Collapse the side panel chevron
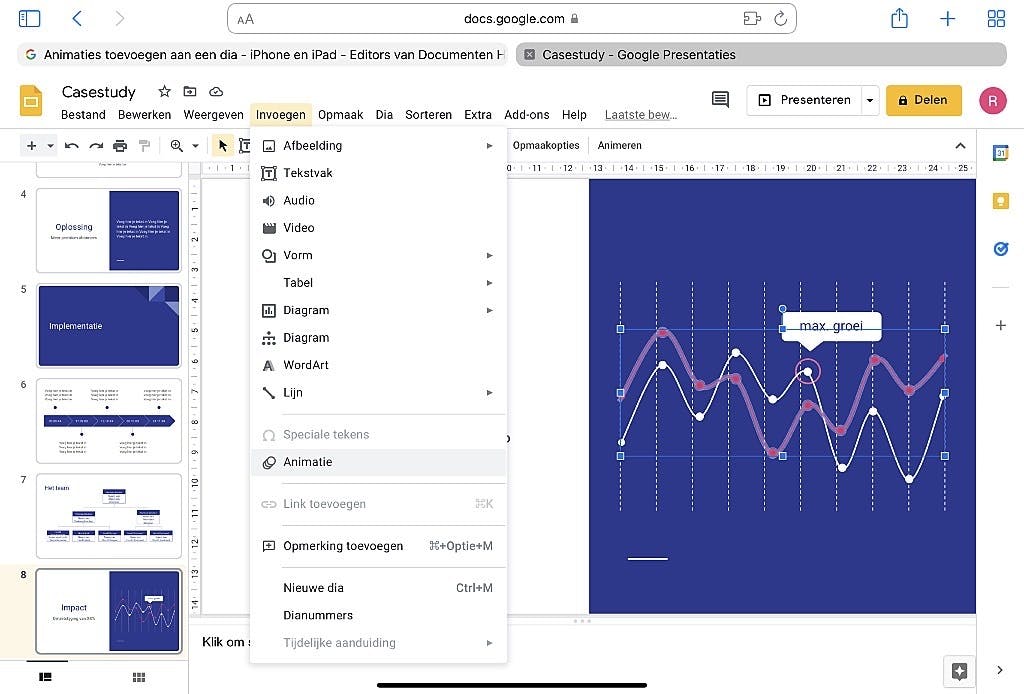This screenshot has width=1024, height=694. (x=1000, y=670)
